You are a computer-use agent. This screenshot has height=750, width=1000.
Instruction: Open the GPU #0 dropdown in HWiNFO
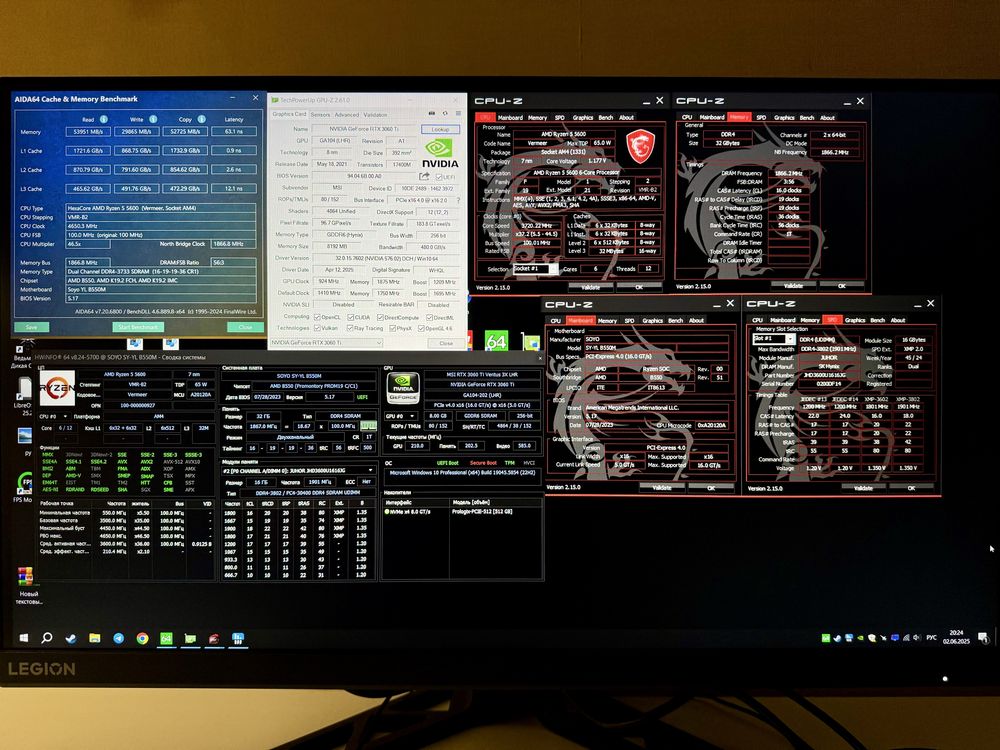(401, 416)
